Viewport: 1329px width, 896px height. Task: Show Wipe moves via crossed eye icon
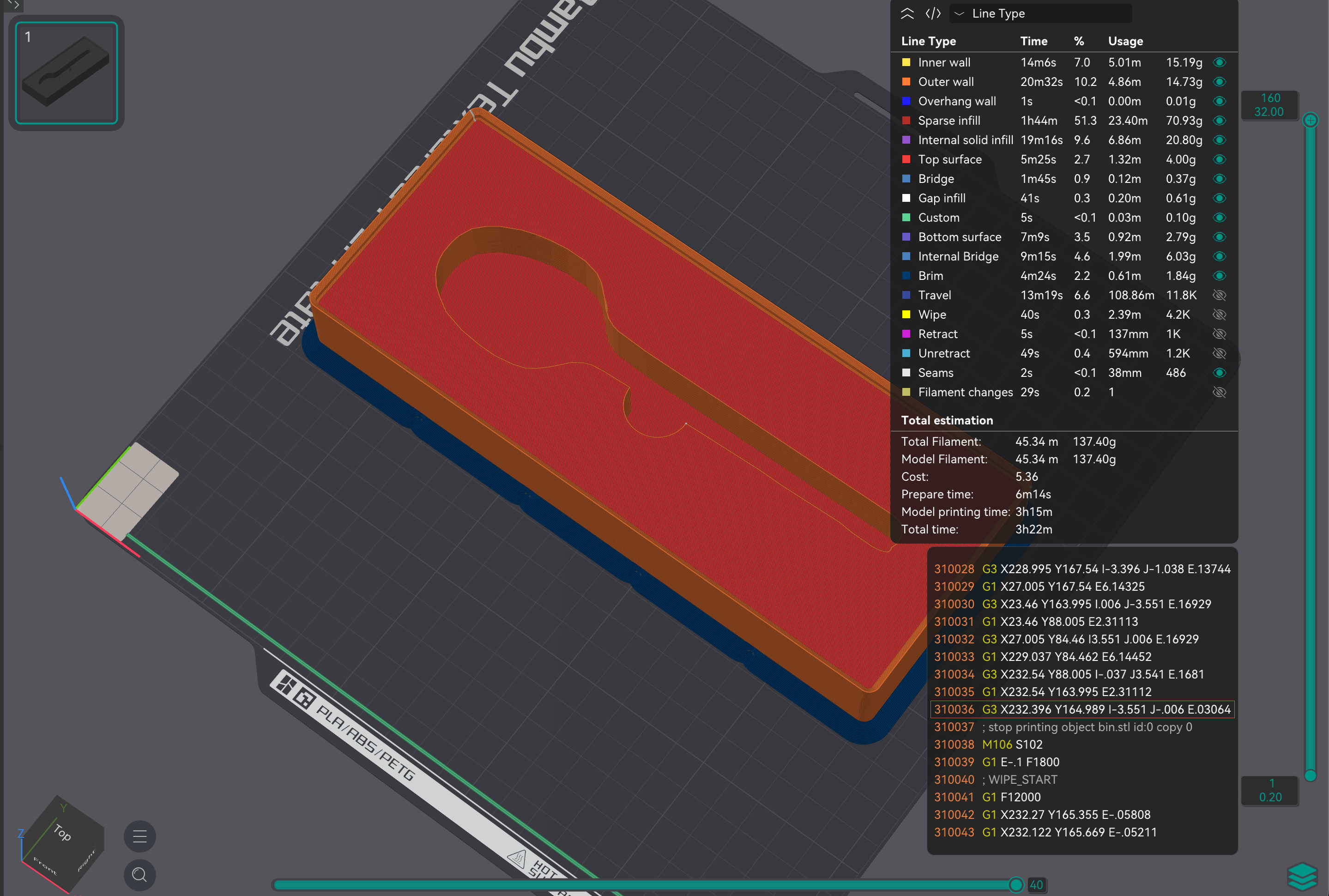[1219, 315]
